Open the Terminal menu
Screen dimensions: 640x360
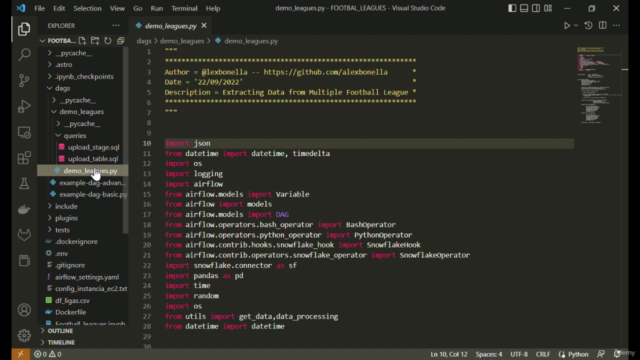184,8
